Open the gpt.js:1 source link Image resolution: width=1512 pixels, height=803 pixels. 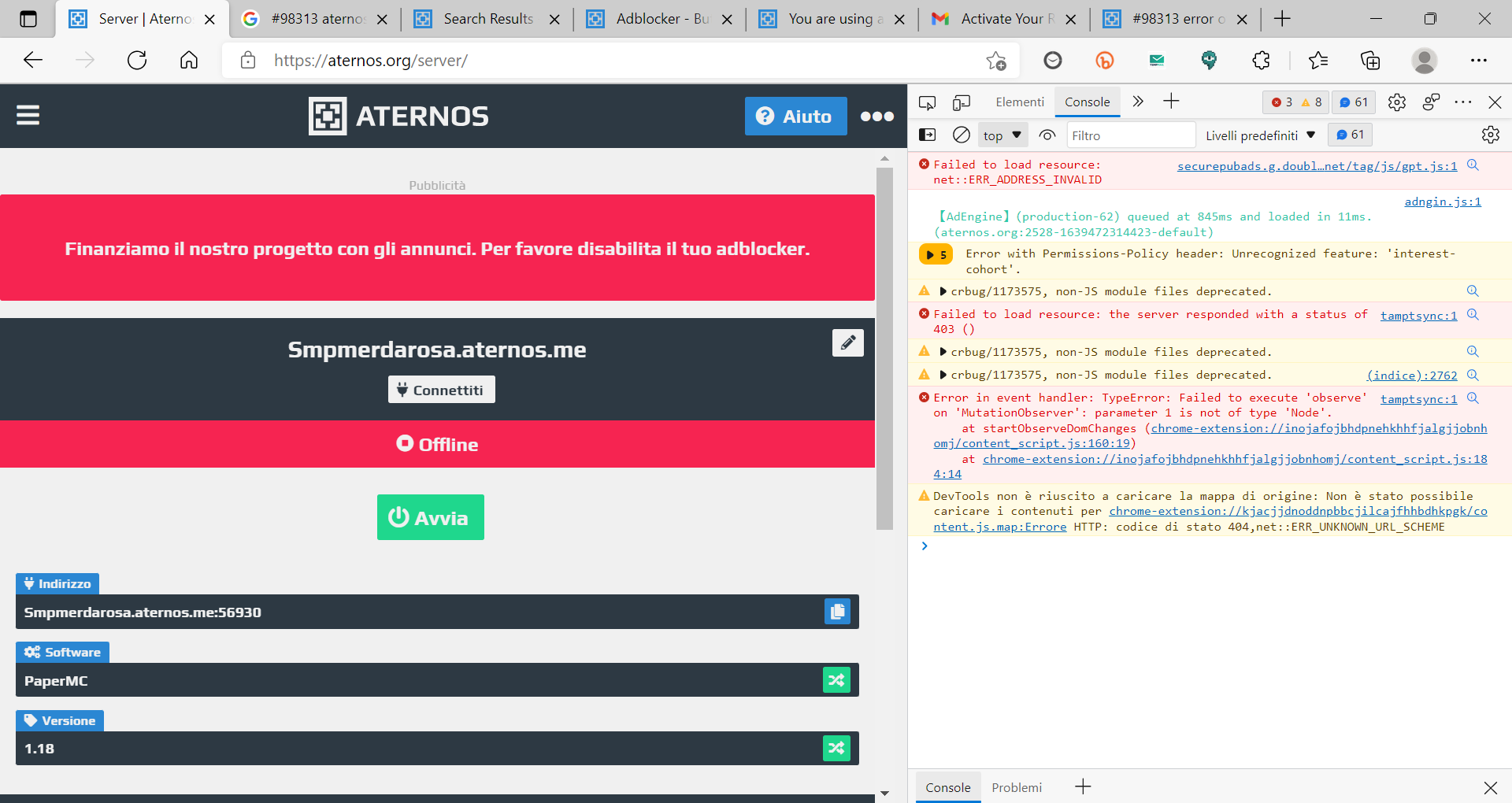tap(1317, 166)
